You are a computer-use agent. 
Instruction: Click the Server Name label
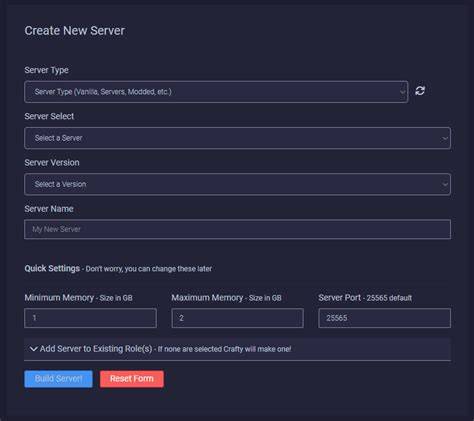49,209
